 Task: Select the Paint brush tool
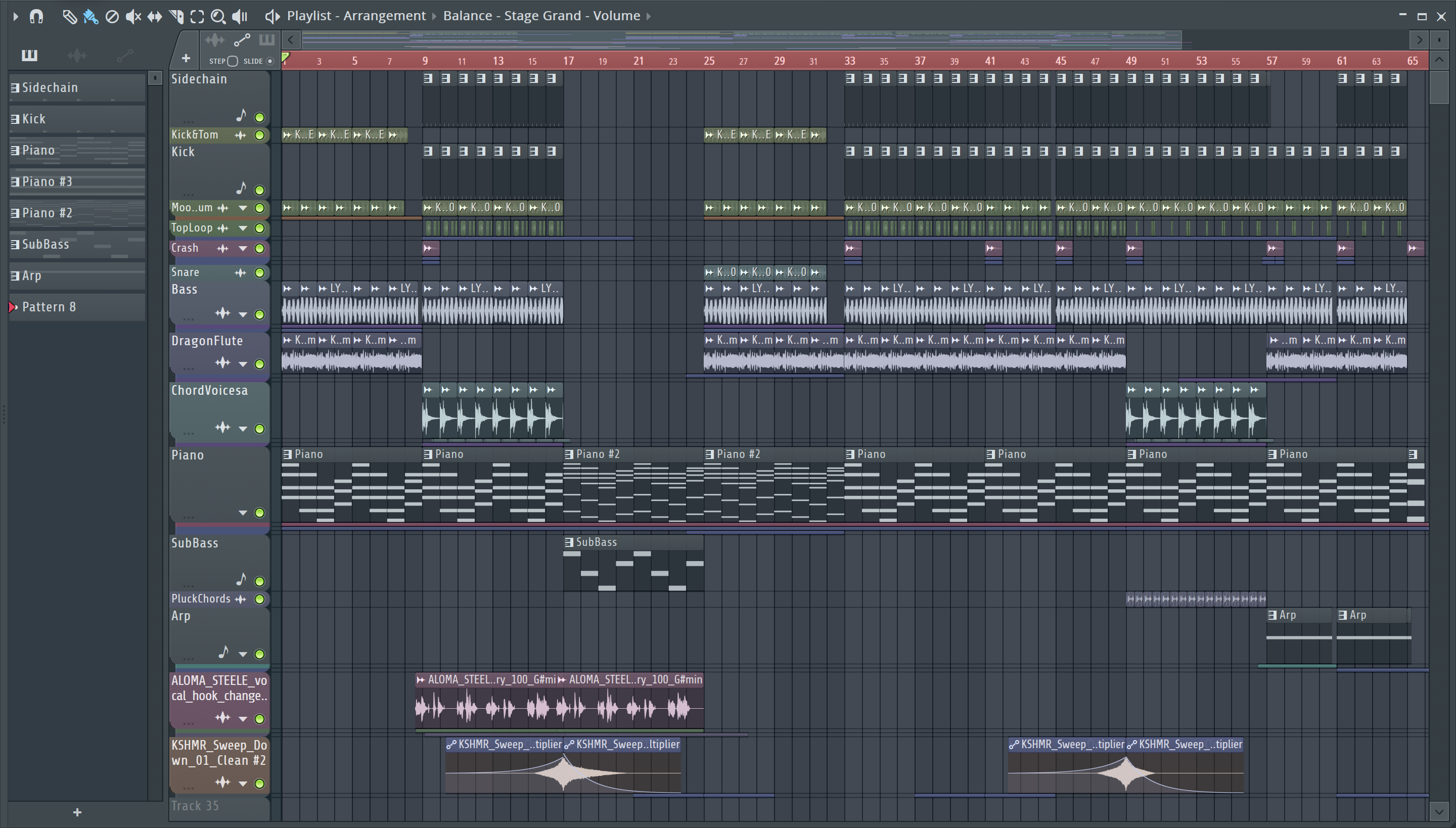(x=90, y=17)
